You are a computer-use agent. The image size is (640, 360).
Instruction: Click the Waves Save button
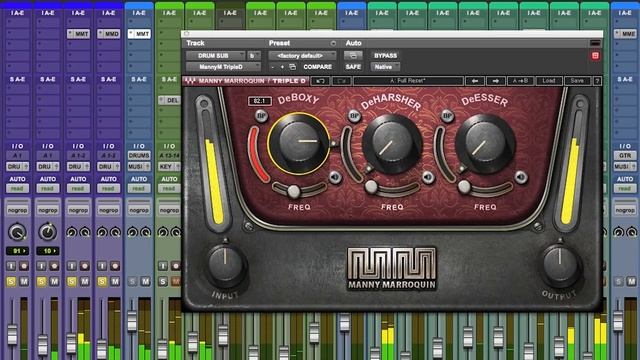pos(577,81)
